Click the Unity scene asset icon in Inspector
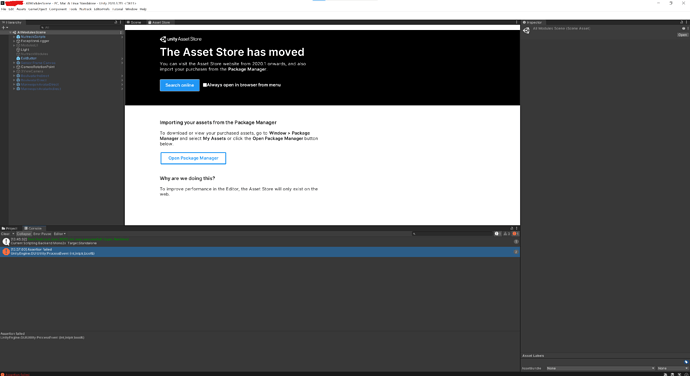The image size is (690, 376). (526, 30)
